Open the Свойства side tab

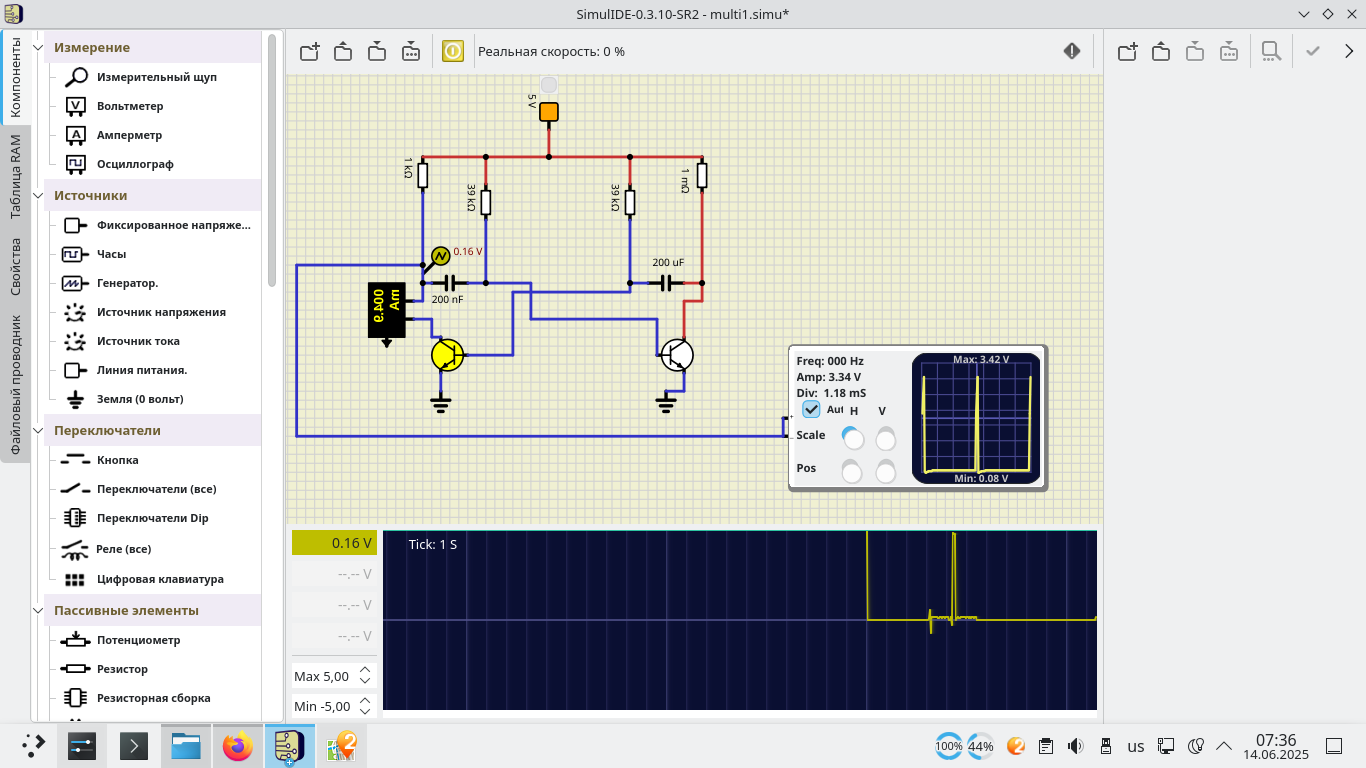pyautogui.click(x=15, y=266)
